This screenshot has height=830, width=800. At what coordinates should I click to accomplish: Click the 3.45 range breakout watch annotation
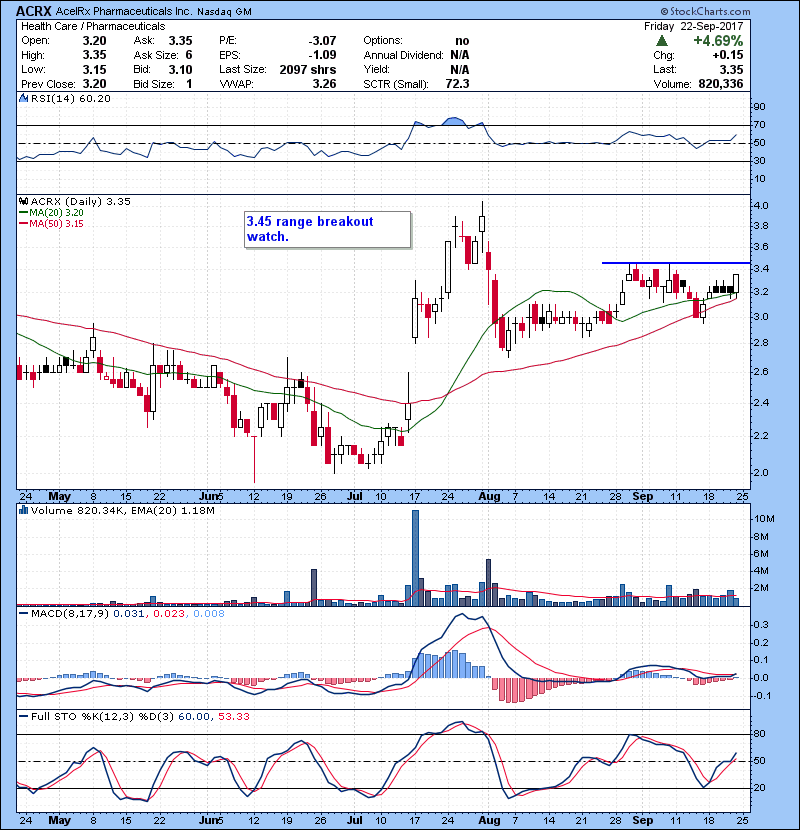[x=327, y=229]
